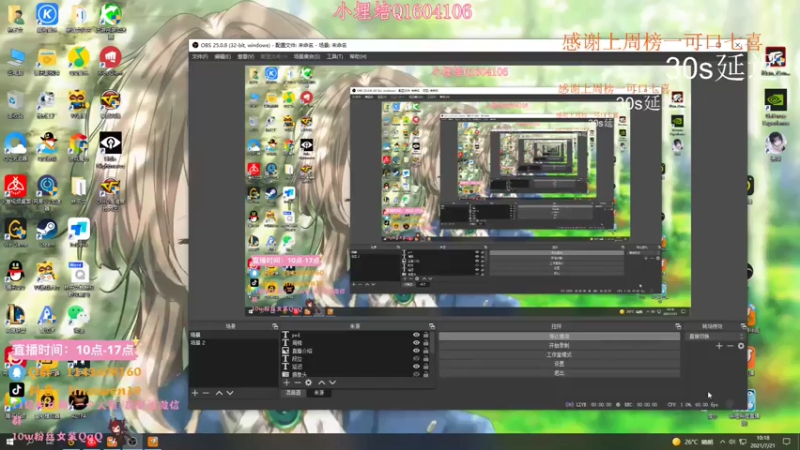
Task: Open the red fist desktop icon
Action: (110, 57)
